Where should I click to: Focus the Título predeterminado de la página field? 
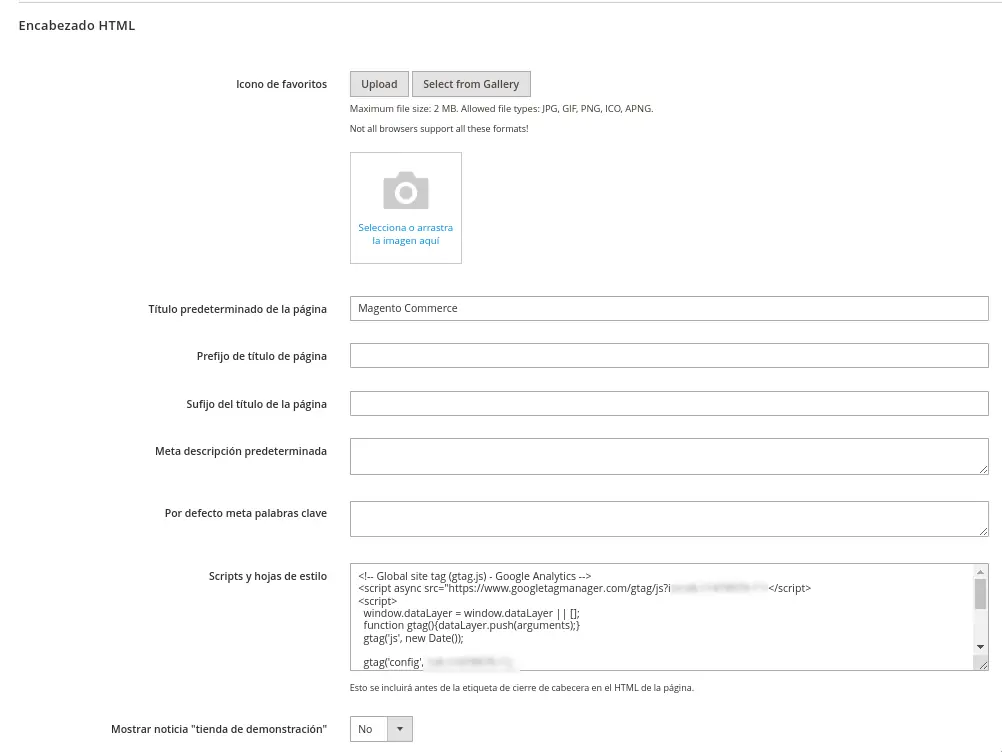coord(669,309)
